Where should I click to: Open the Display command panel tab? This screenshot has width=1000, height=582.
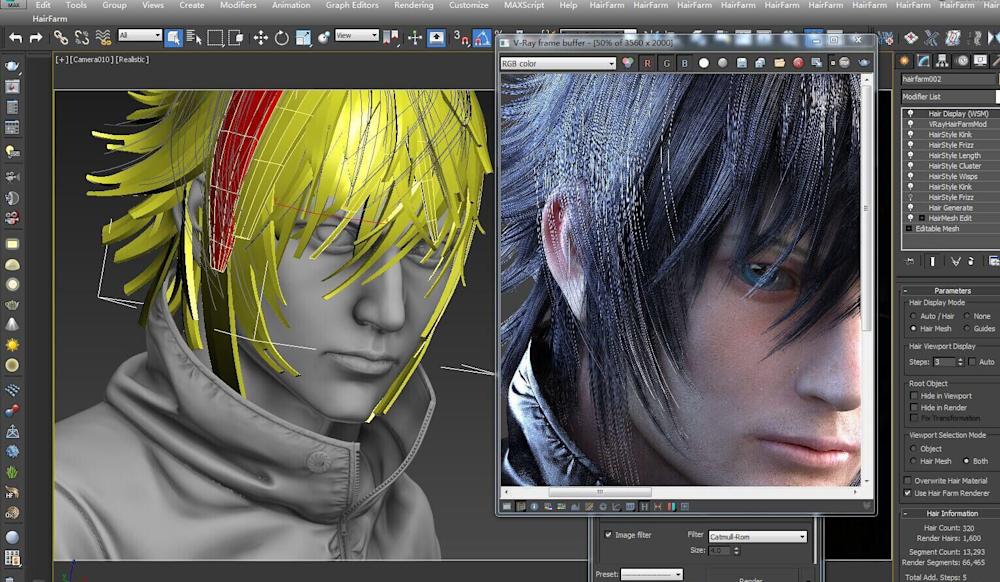pyautogui.click(x=981, y=61)
